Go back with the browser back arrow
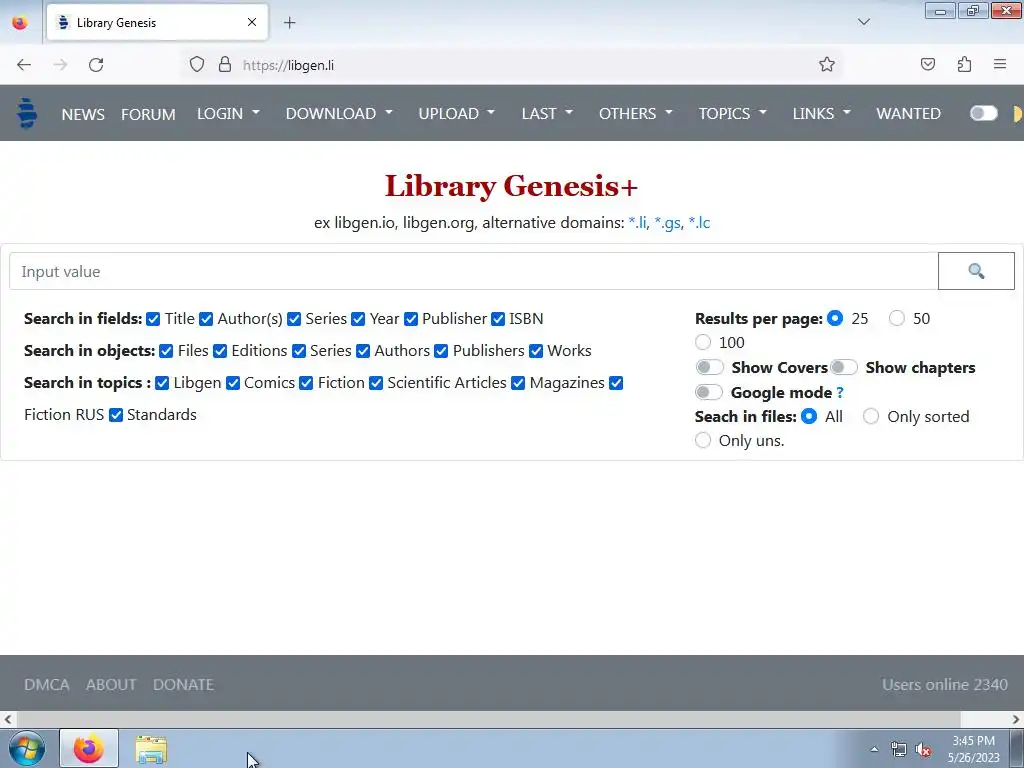The width and height of the screenshot is (1024, 768). pyautogui.click(x=24, y=65)
